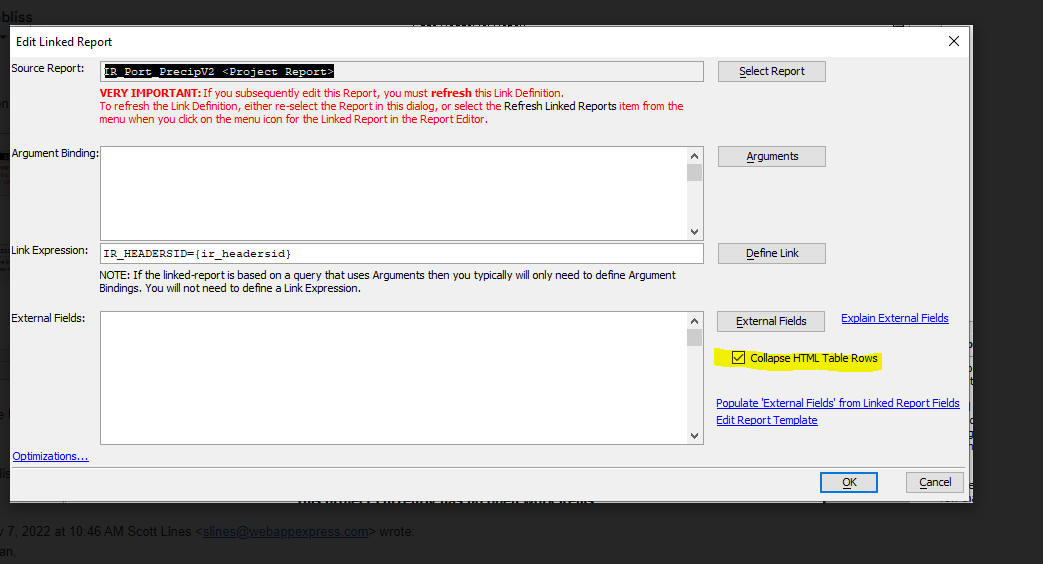Viewport: 1043px width, 564px height.
Task: Uncheck Collapse HTML Table Rows checkbox
Action: point(738,358)
